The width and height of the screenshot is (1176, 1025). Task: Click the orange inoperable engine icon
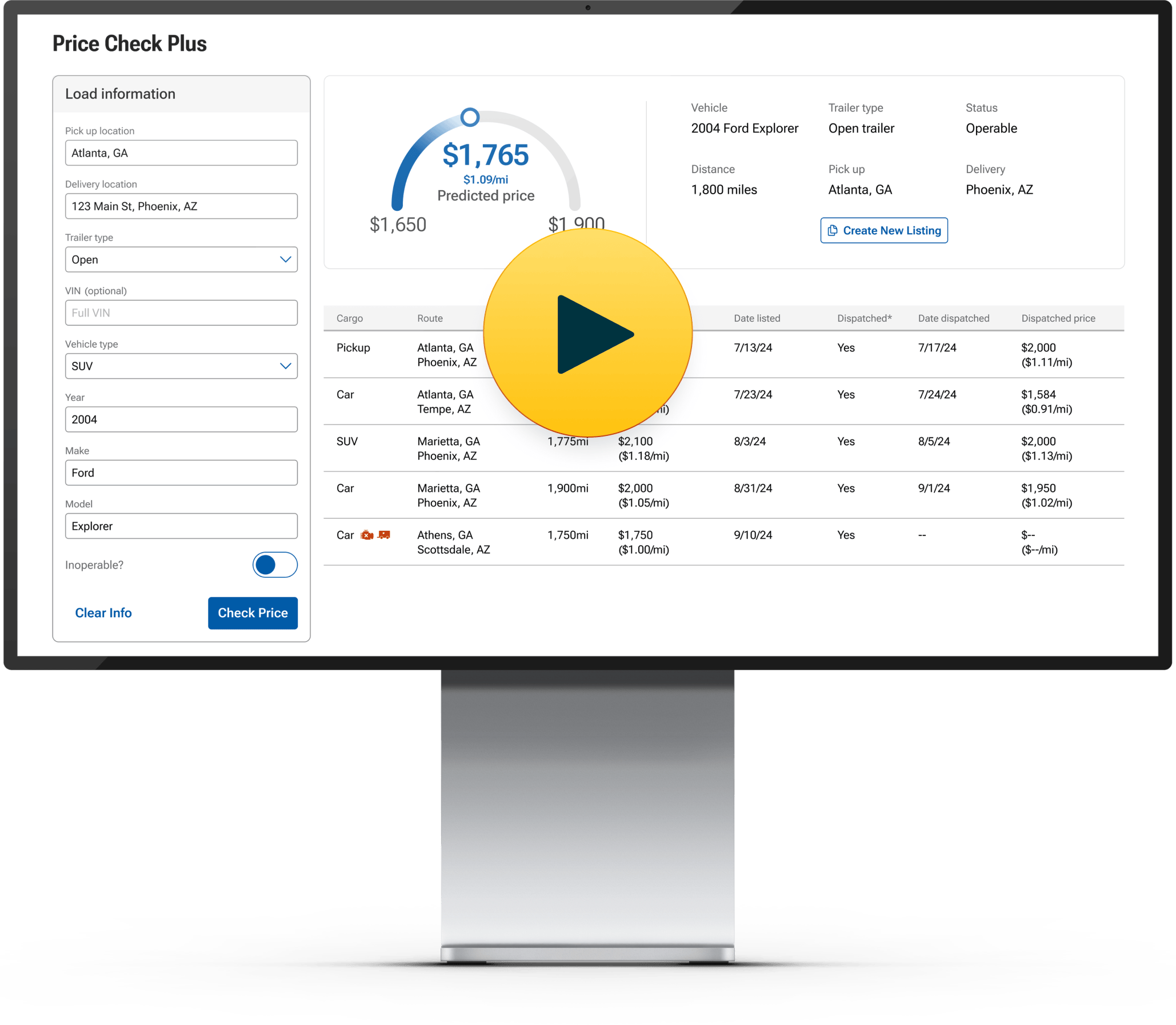(367, 535)
